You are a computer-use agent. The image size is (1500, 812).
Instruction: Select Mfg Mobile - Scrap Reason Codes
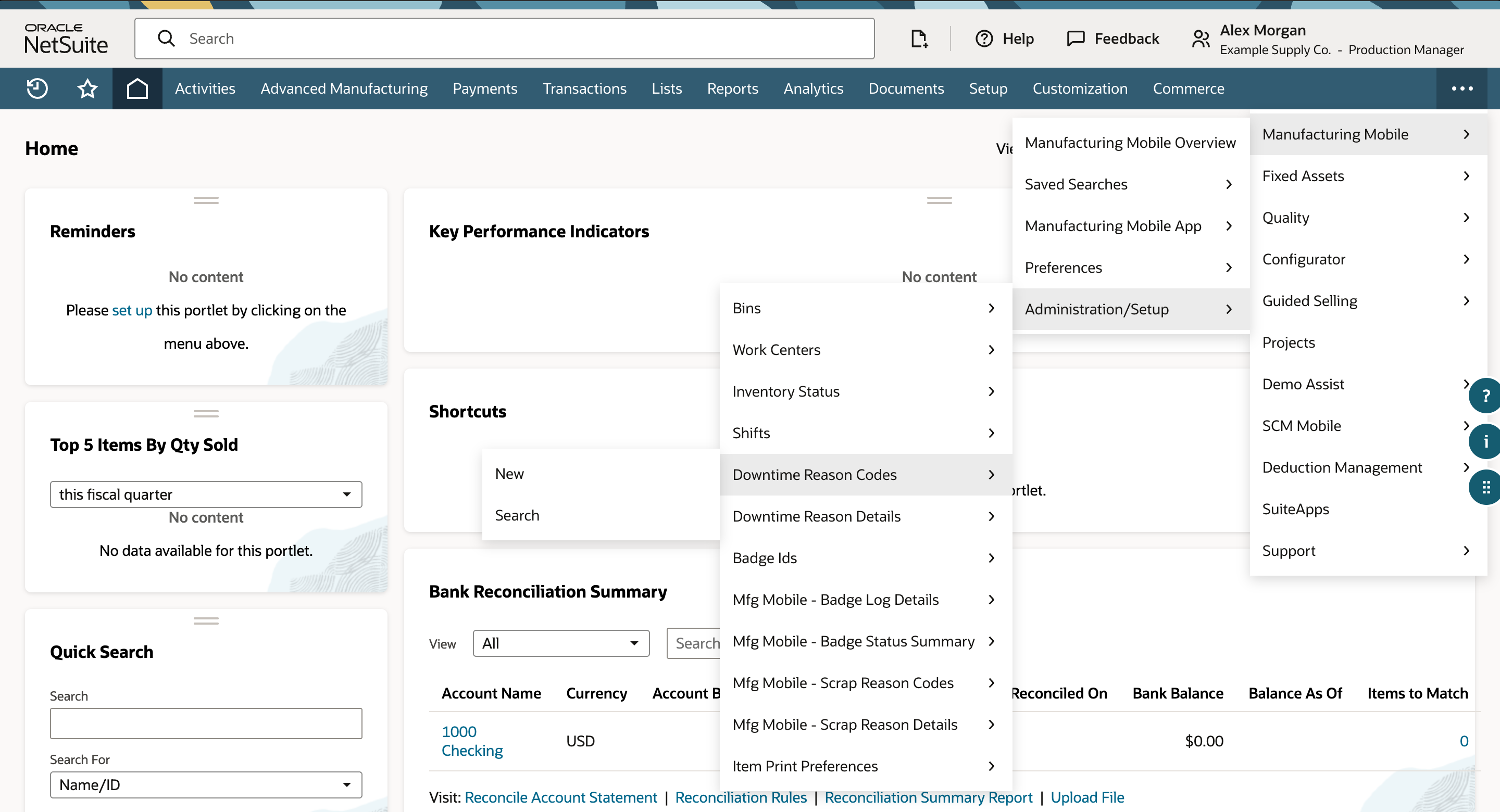point(866,683)
